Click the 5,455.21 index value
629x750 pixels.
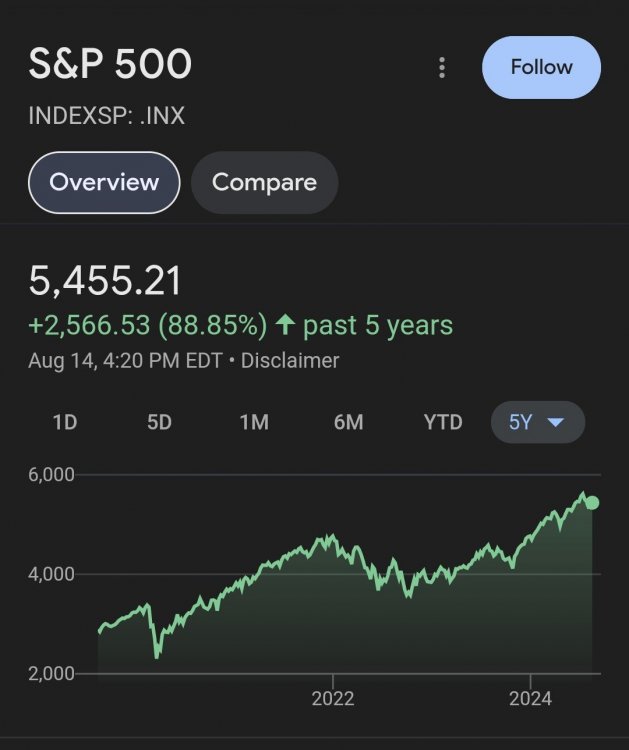click(106, 282)
